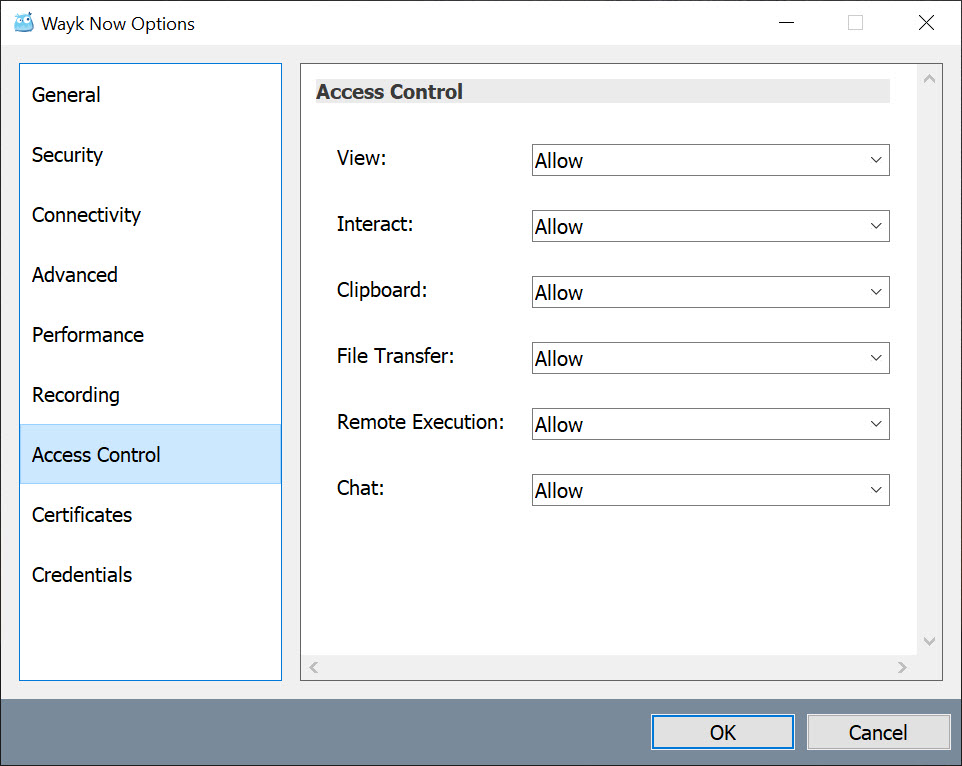The image size is (962, 766).
Task: Open the View permission dropdown
Action: click(x=710, y=160)
